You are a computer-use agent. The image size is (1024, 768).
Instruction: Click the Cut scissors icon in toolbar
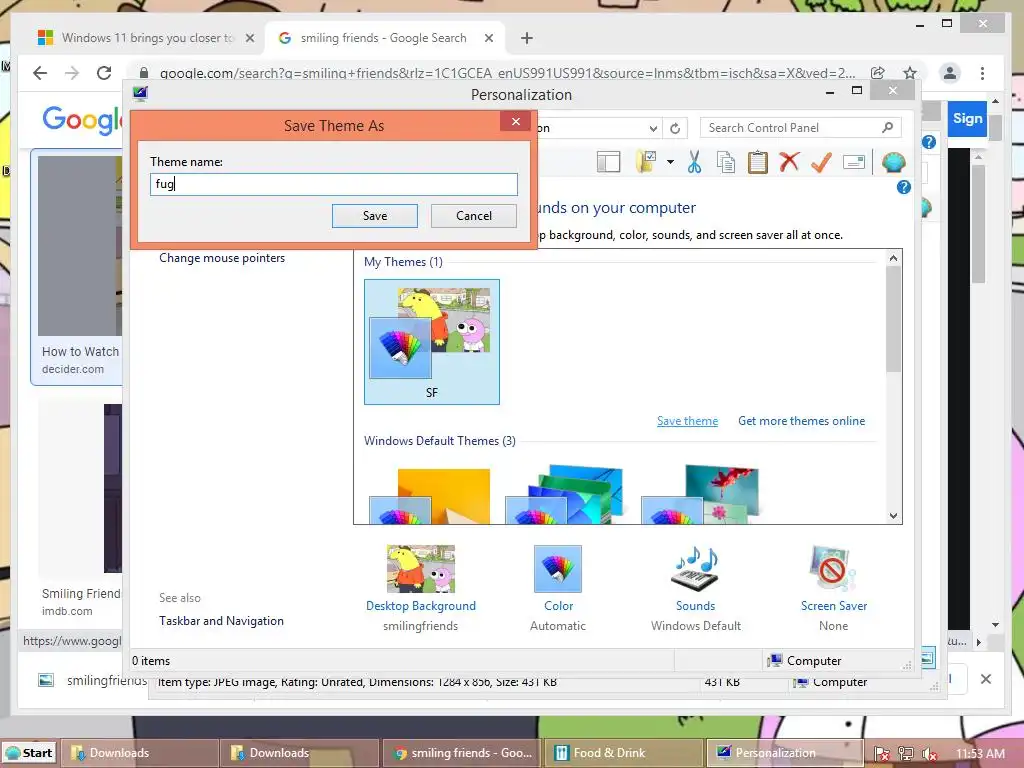(694, 161)
